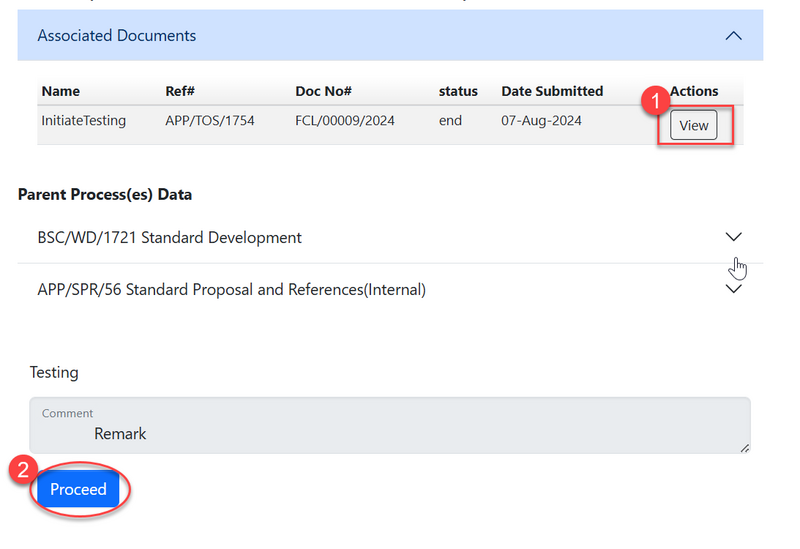Image resolution: width=800 pixels, height=549 pixels.
Task: Grab the Comment box resize handle
Action: pos(744,448)
